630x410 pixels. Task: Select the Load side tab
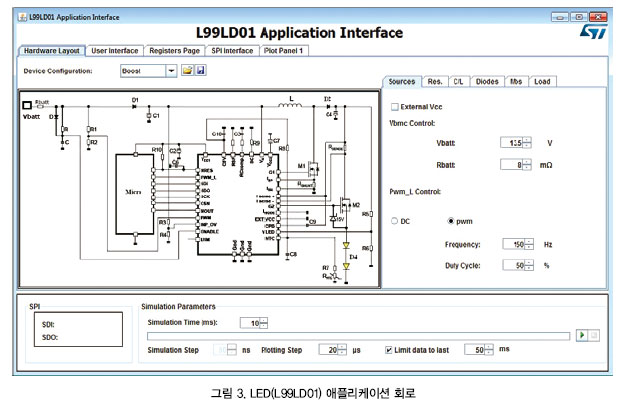coord(542,82)
